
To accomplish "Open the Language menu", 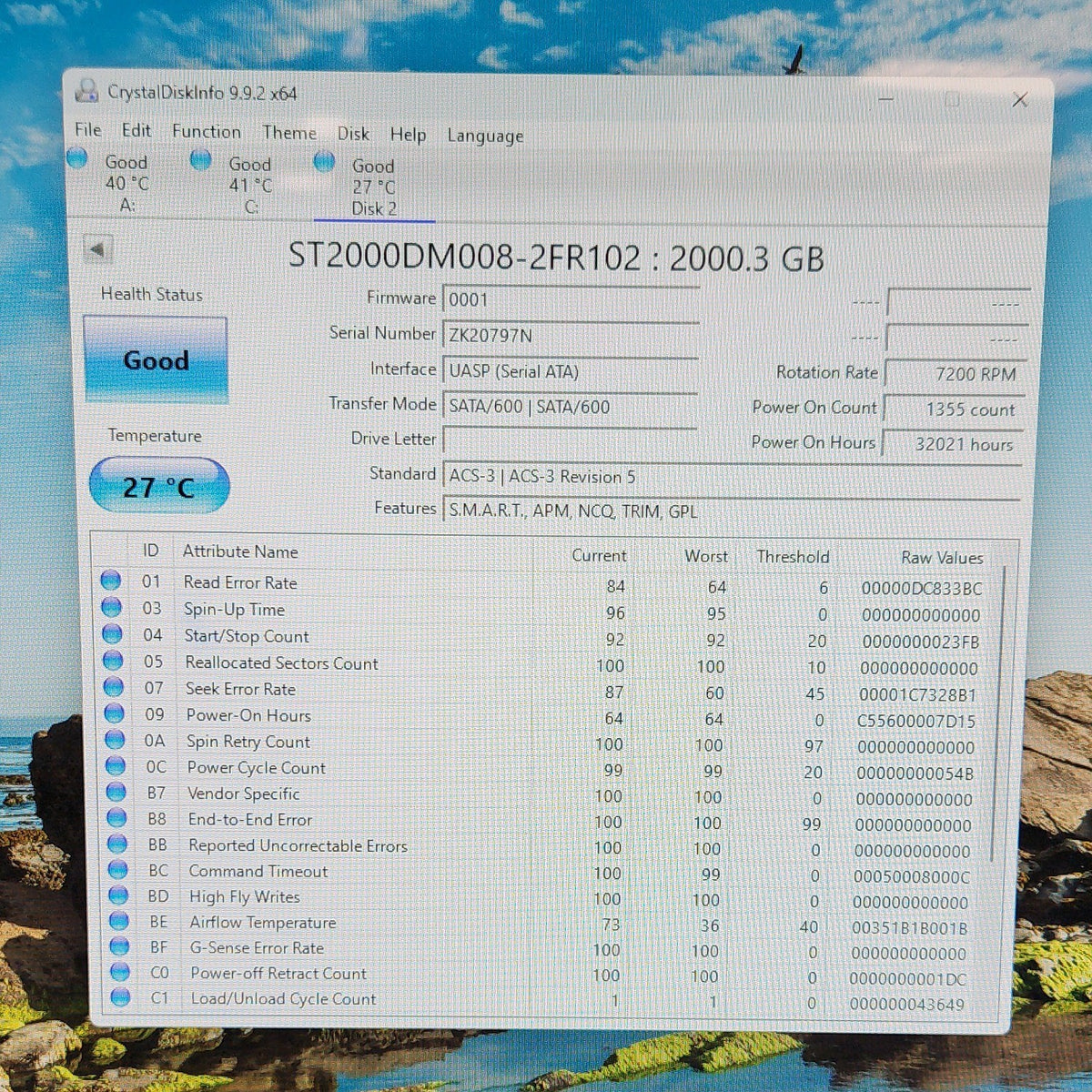I will (x=485, y=136).
